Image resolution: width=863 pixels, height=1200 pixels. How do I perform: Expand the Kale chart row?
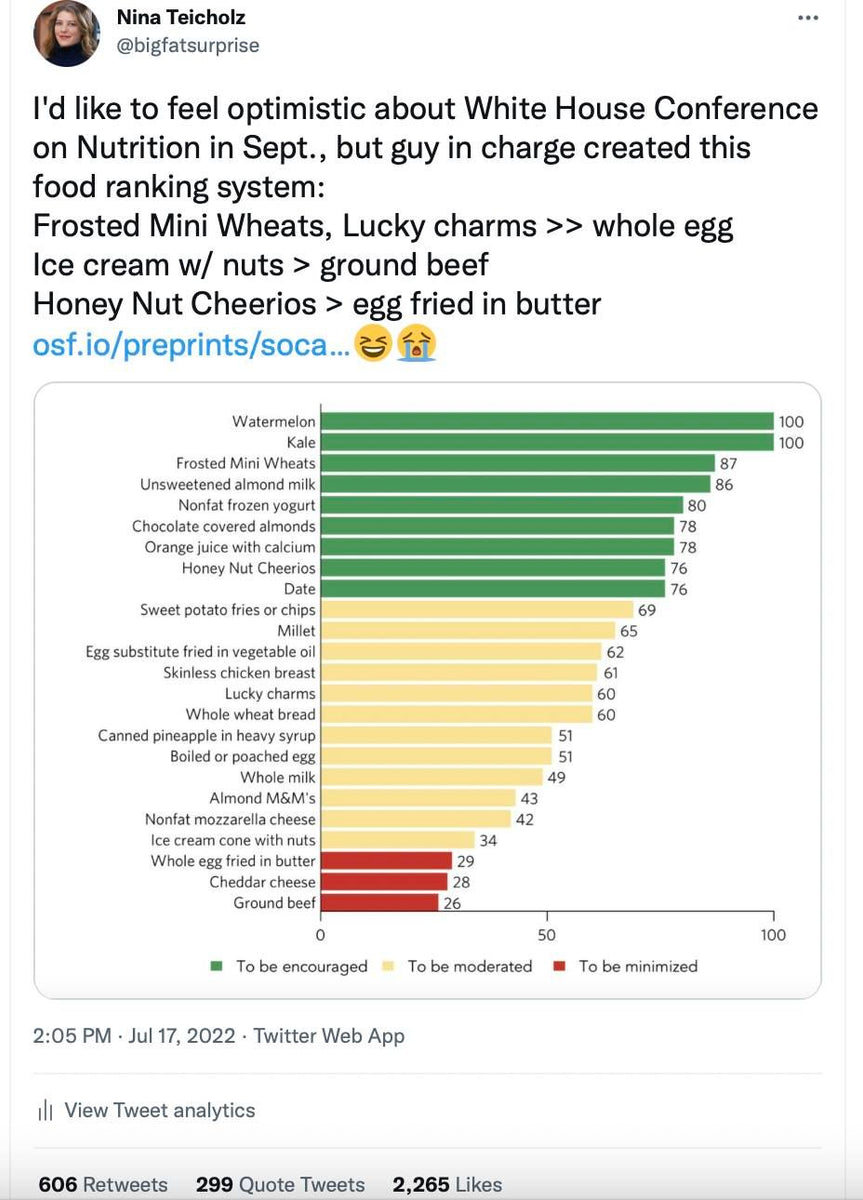[545, 442]
